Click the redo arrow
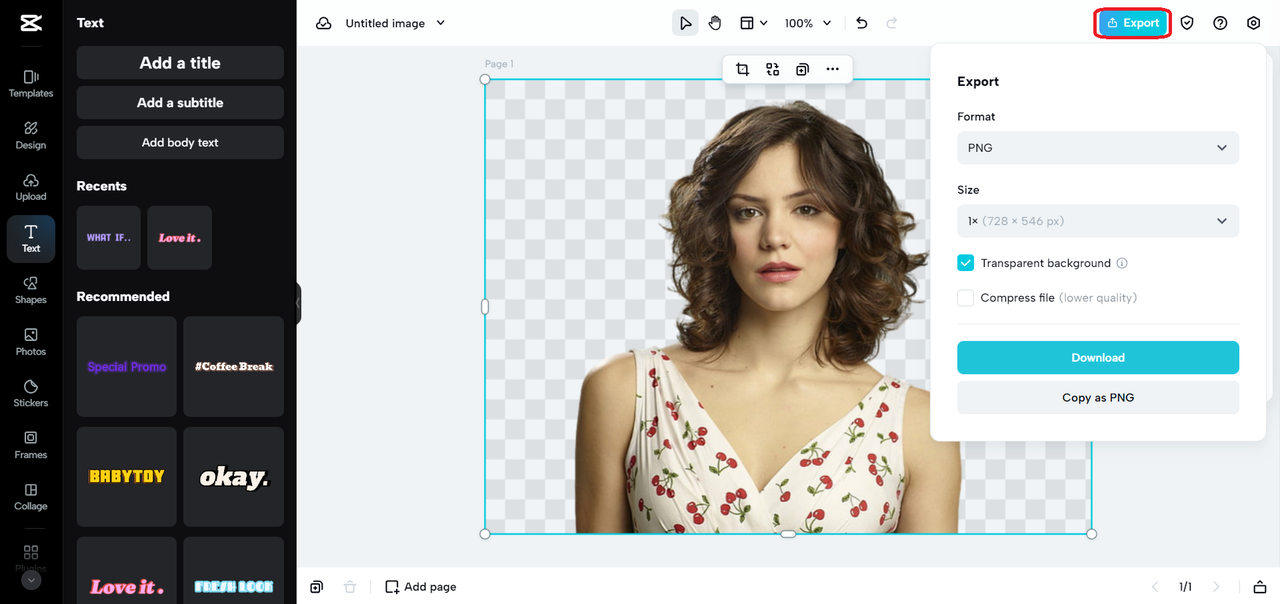 892,23
